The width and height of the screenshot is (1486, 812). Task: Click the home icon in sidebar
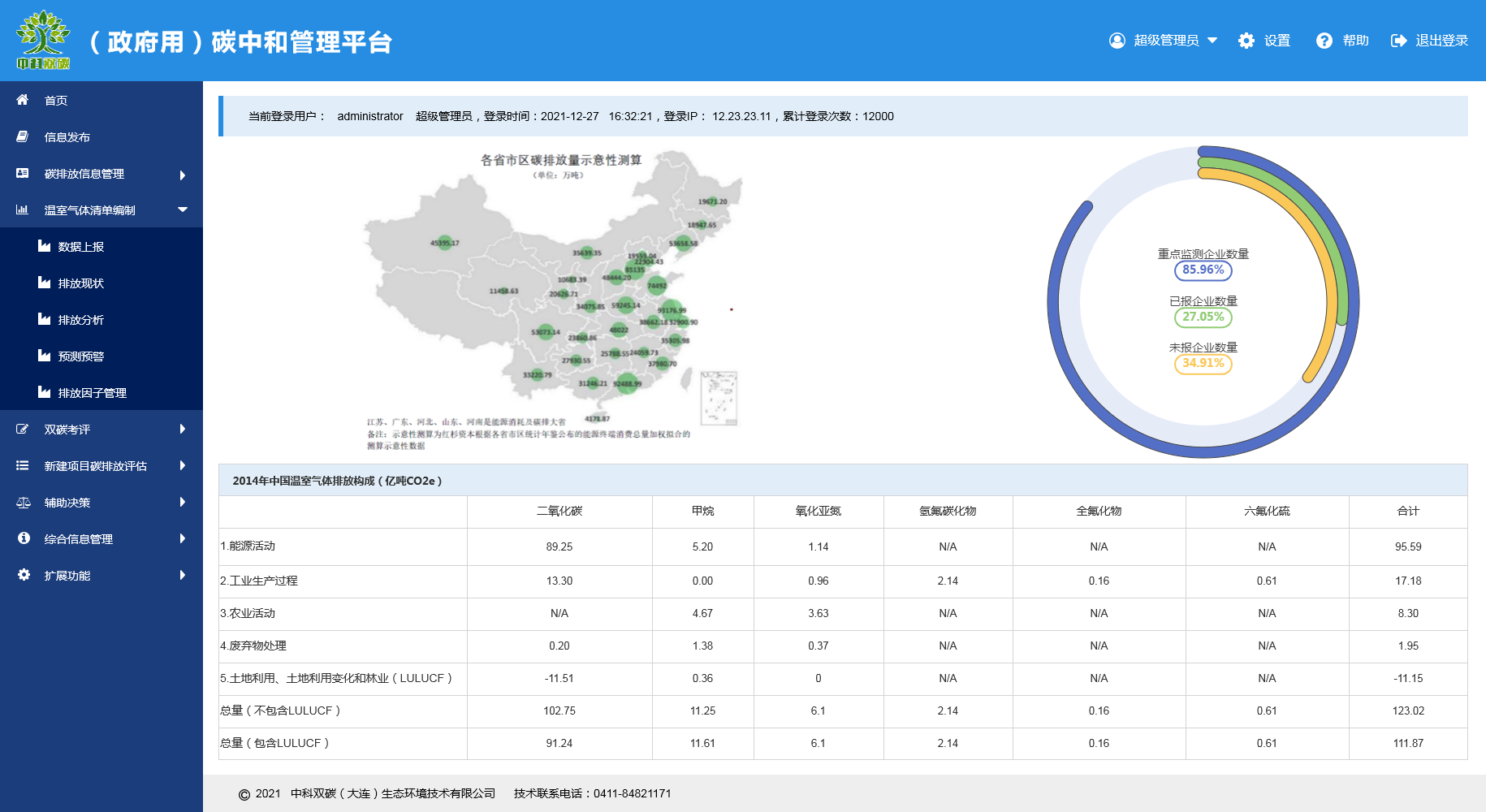tap(23, 100)
